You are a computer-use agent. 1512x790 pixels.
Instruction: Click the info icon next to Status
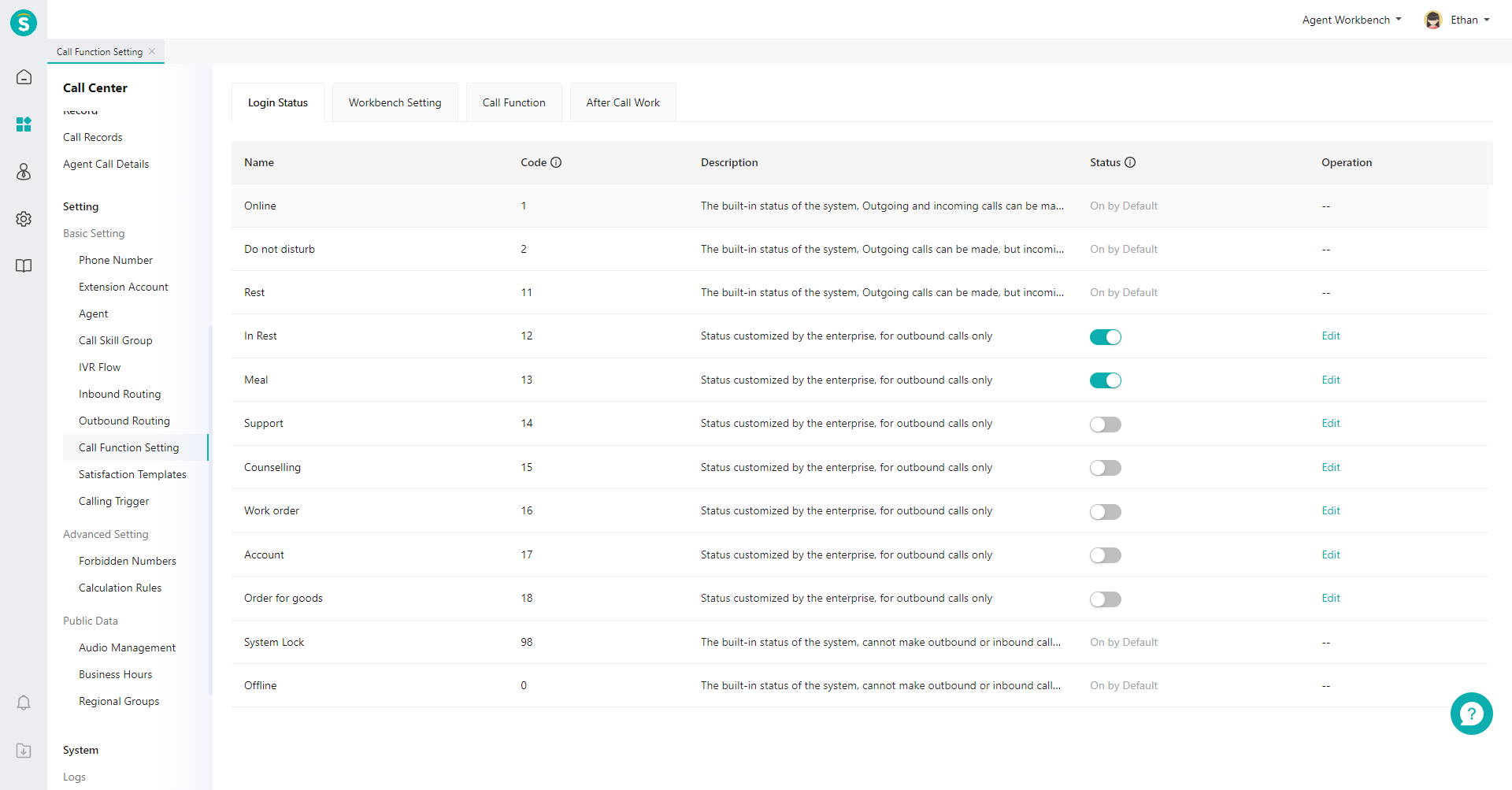1130,162
